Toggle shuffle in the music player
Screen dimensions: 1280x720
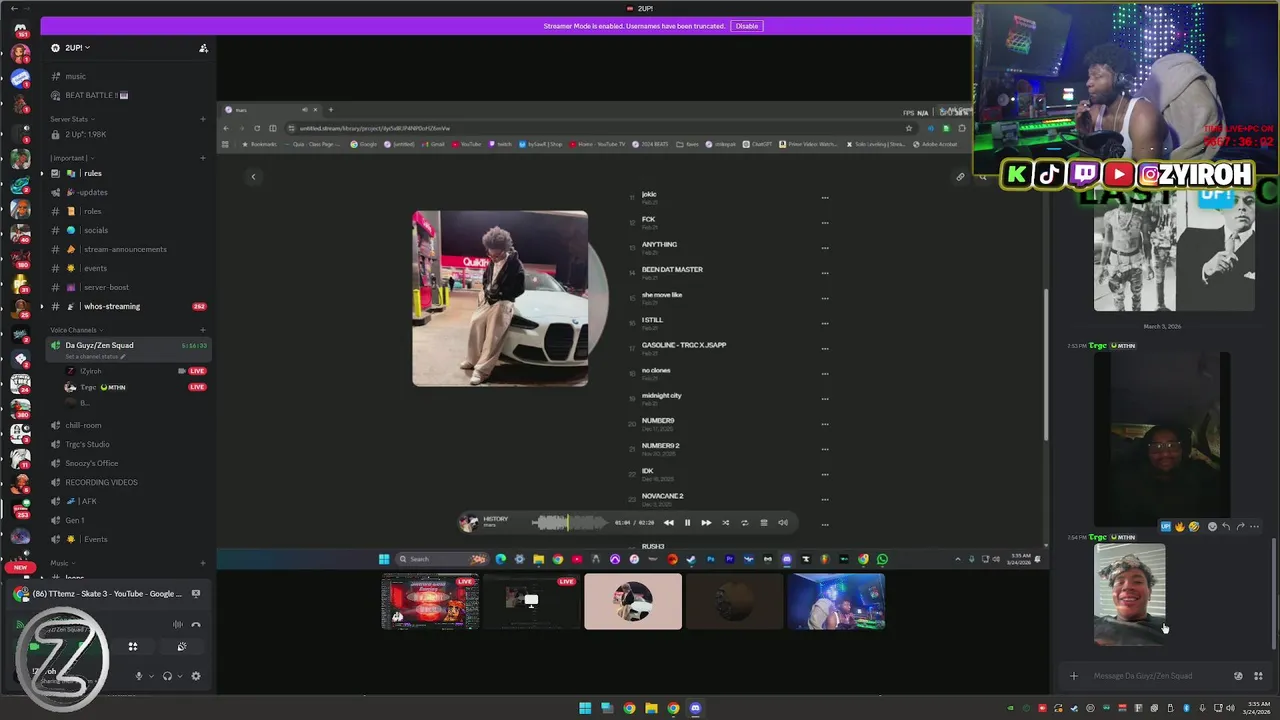click(725, 522)
